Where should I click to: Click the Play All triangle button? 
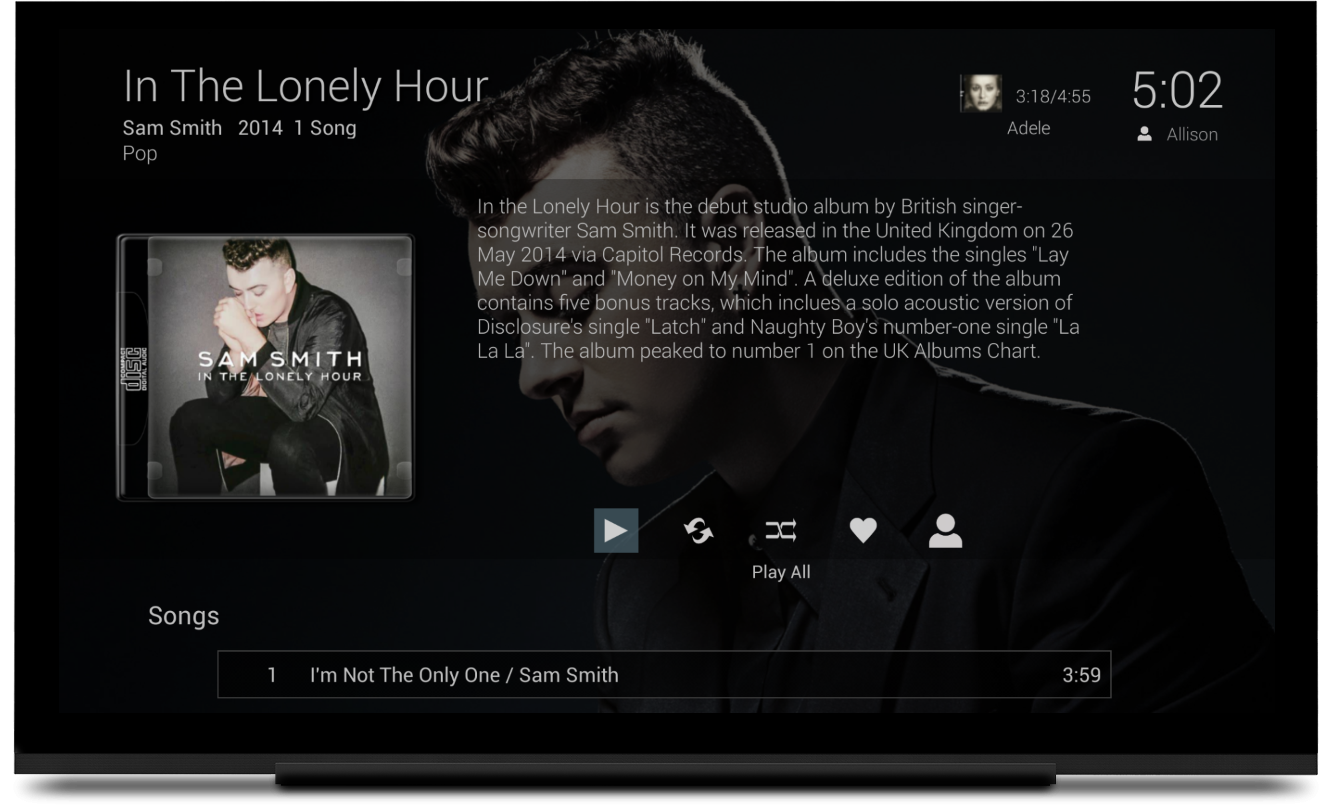616,531
